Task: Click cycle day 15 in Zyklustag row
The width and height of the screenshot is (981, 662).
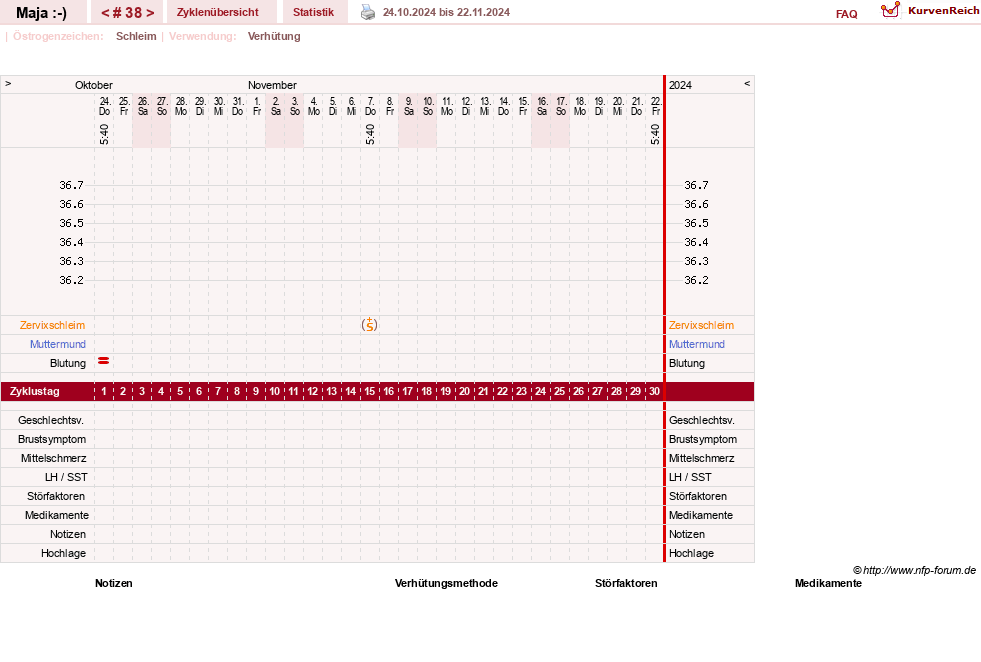Action: (x=370, y=391)
